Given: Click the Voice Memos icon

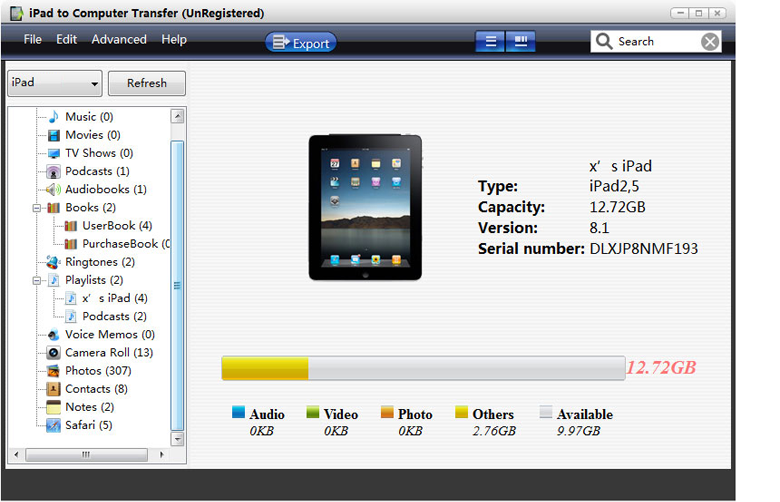Looking at the screenshot, I should (54, 335).
